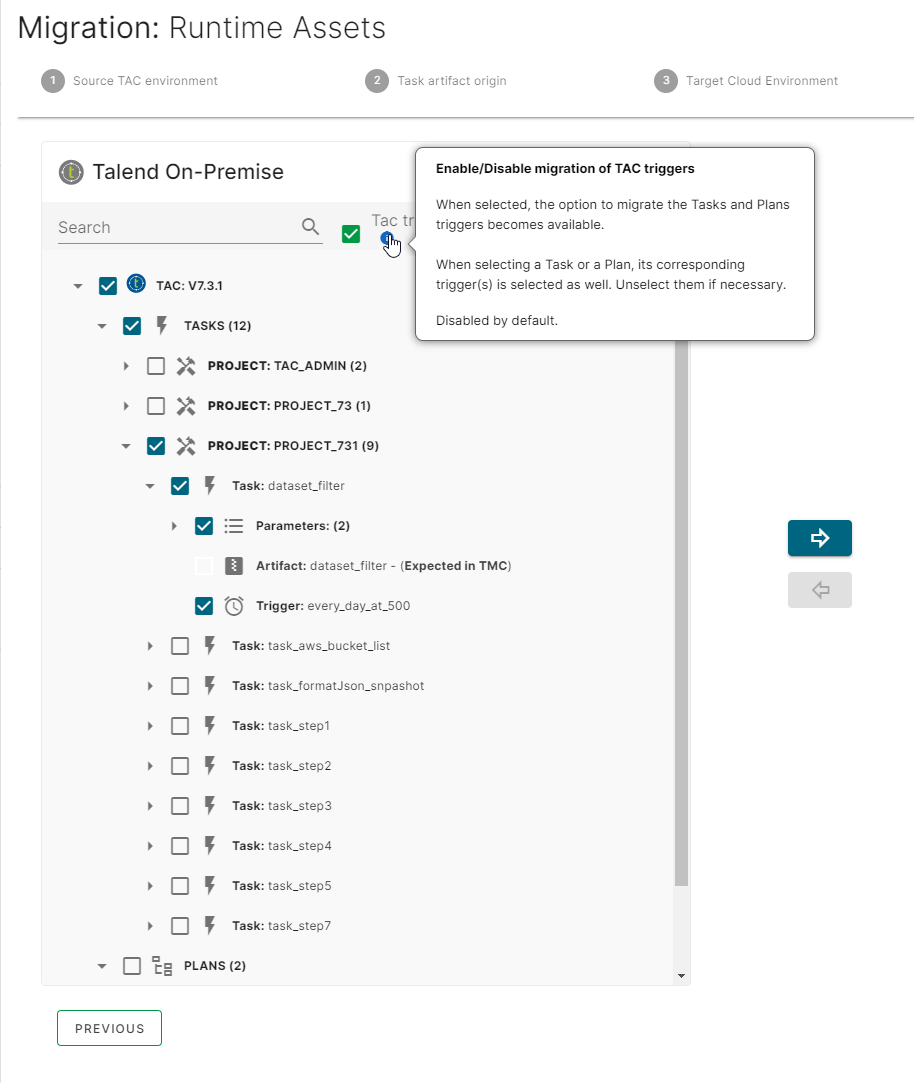Check the TAC_ADMIN project checkbox
Viewport: 914px width, 1083px height.
pos(156,366)
